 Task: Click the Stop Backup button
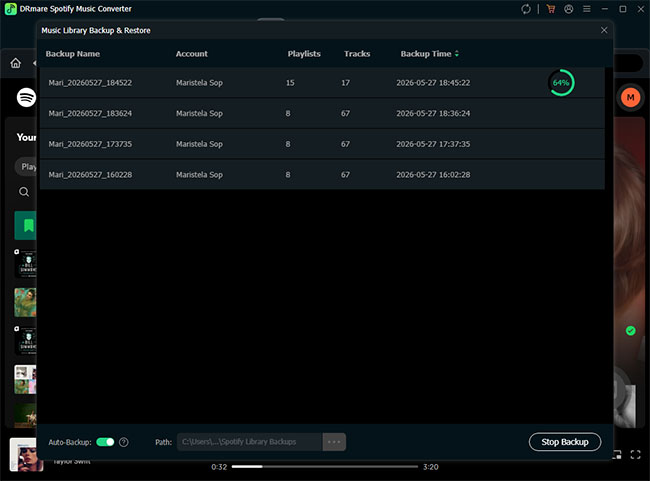pos(565,442)
